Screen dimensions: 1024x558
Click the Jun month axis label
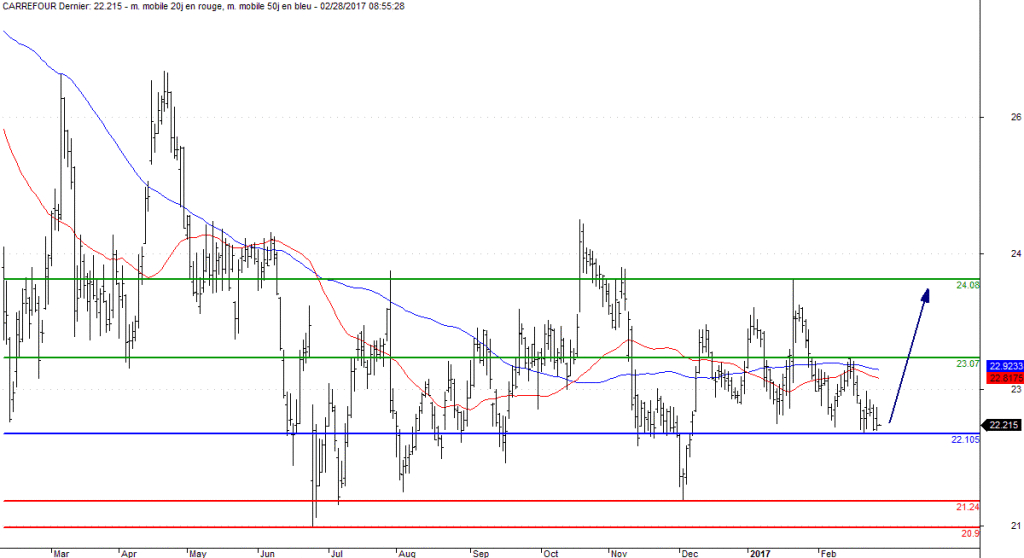point(268,553)
